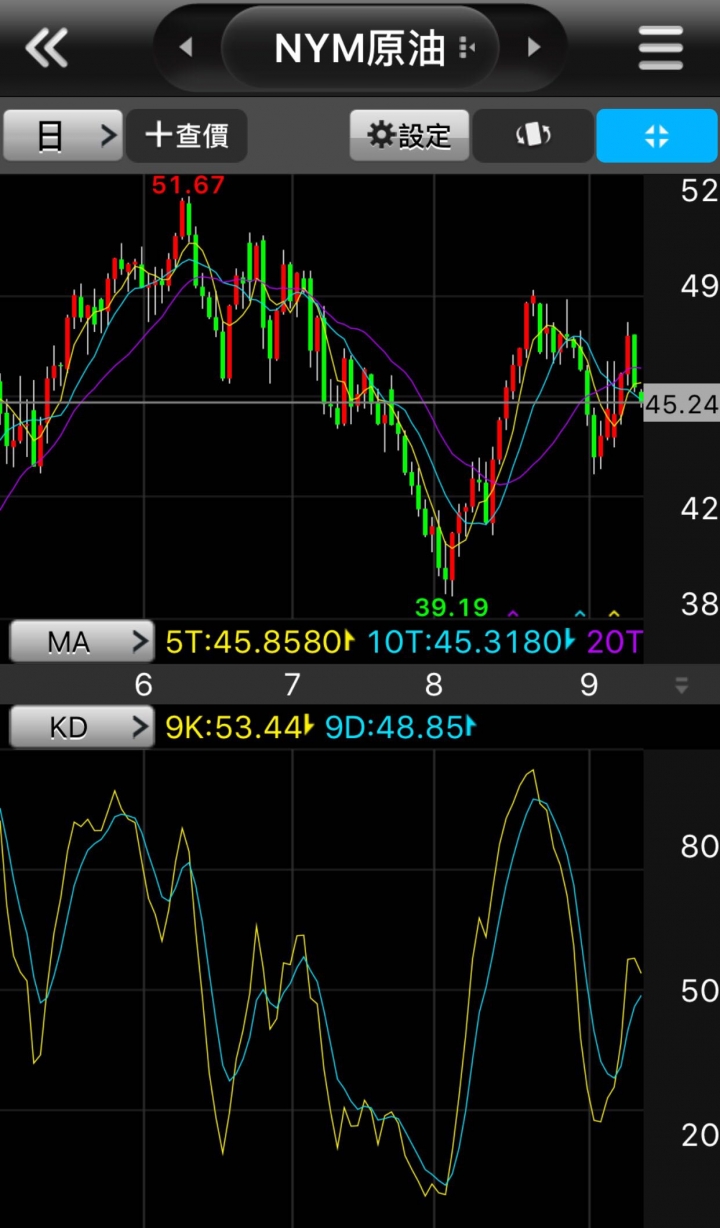Tap the 38 price axis label
Image resolution: width=720 pixels, height=1228 pixels.
pyautogui.click(x=699, y=603)
